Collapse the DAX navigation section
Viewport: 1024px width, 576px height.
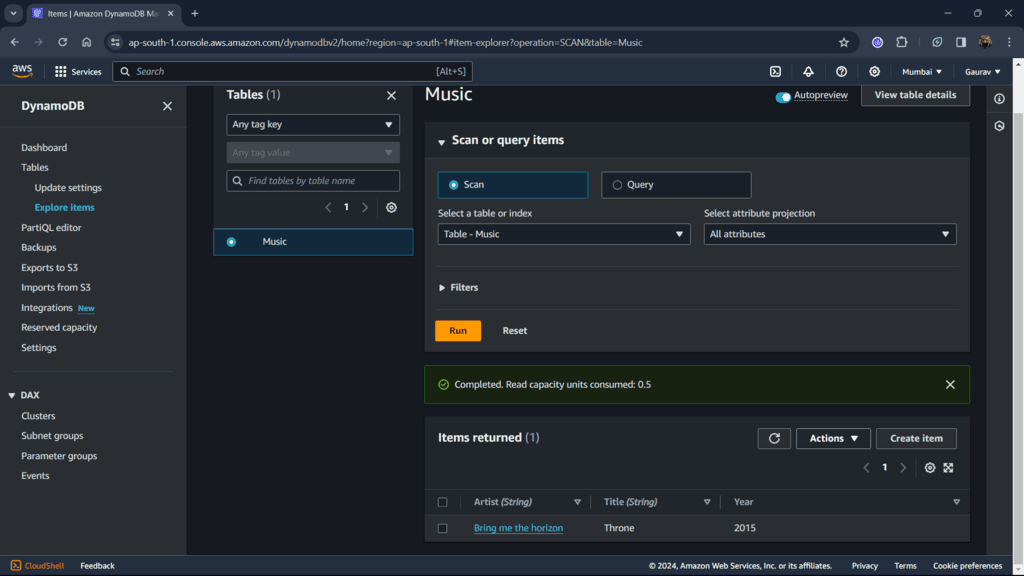pyautogui.click(x=12, y=396)
